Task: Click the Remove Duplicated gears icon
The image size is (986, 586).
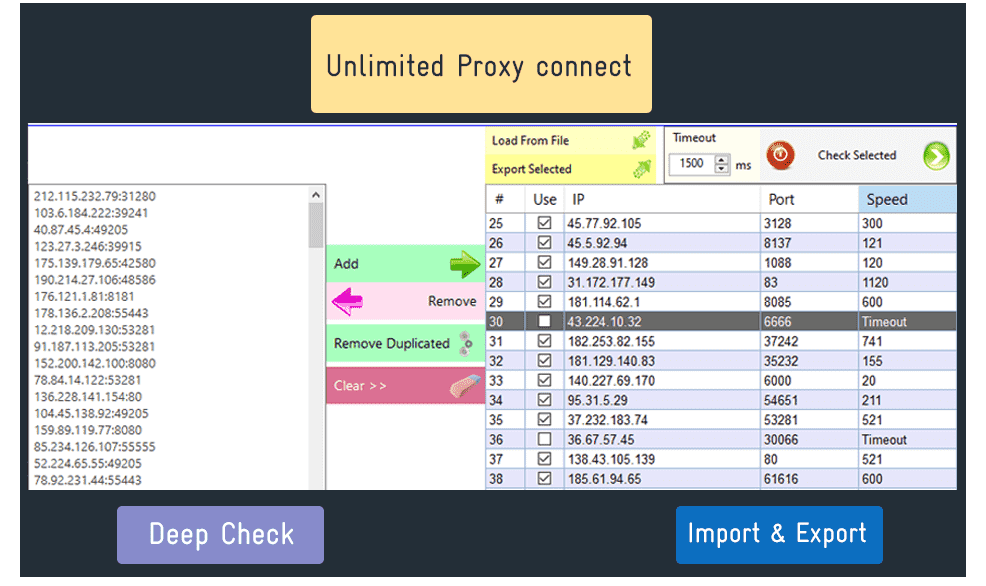Action: click(465, 344)
